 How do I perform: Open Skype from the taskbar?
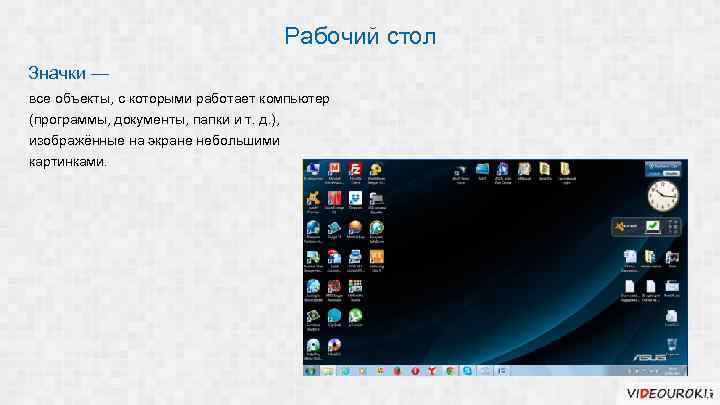coord(467,371)
